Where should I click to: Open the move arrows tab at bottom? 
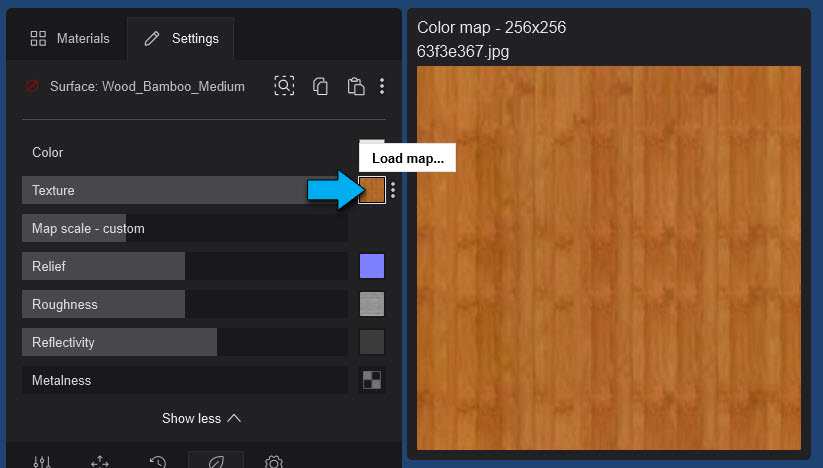100,461
